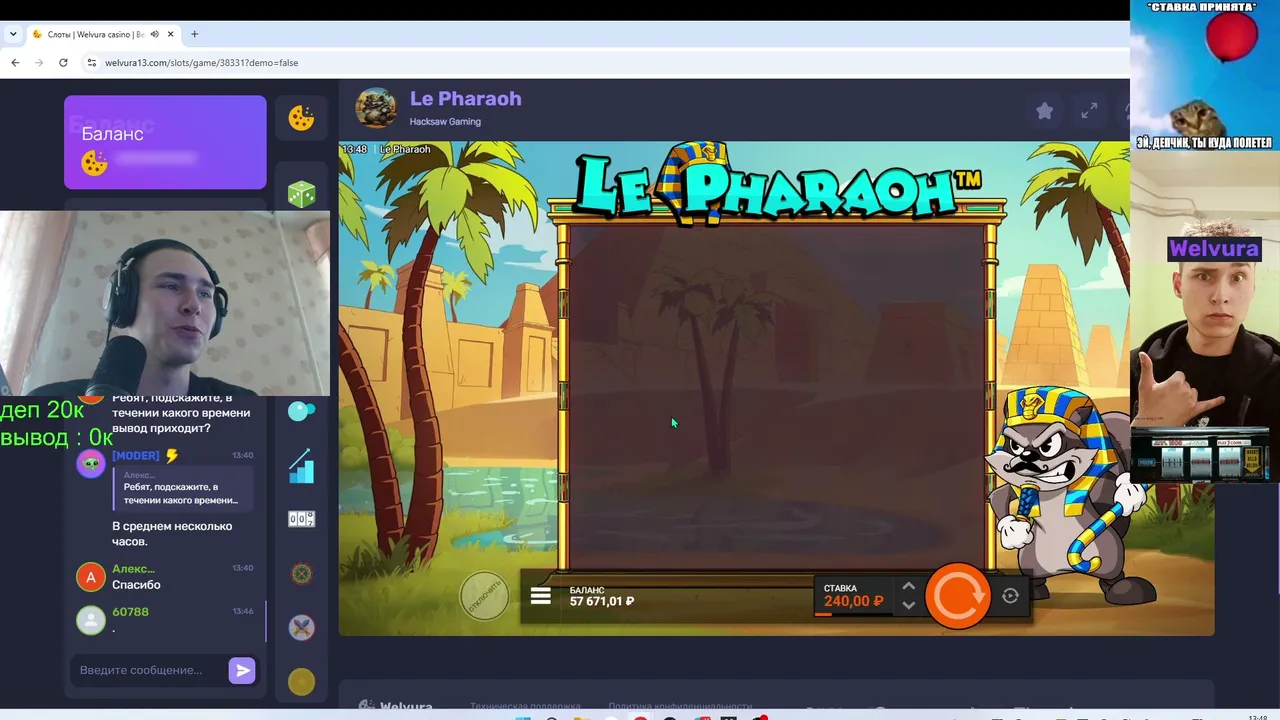Click the chat message 'Спасибо'
Screen dimensions: 1280x720
pos(136,585)
